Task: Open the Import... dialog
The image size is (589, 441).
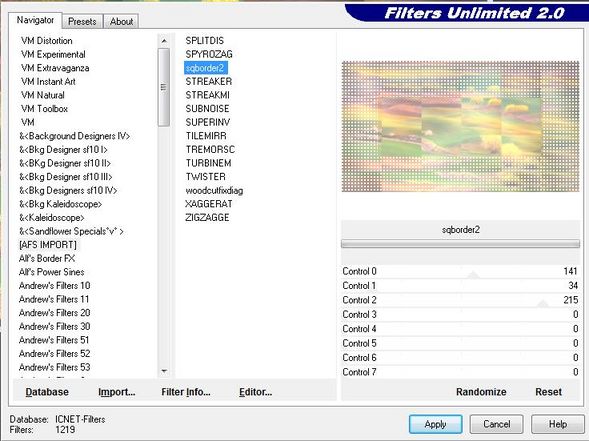Action: pyautogui.click(x=117, y=392)
